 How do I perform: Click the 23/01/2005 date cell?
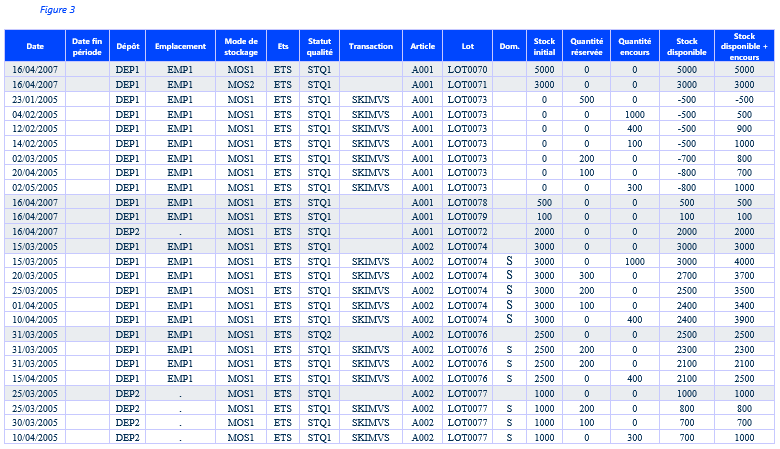click(35, 100)
